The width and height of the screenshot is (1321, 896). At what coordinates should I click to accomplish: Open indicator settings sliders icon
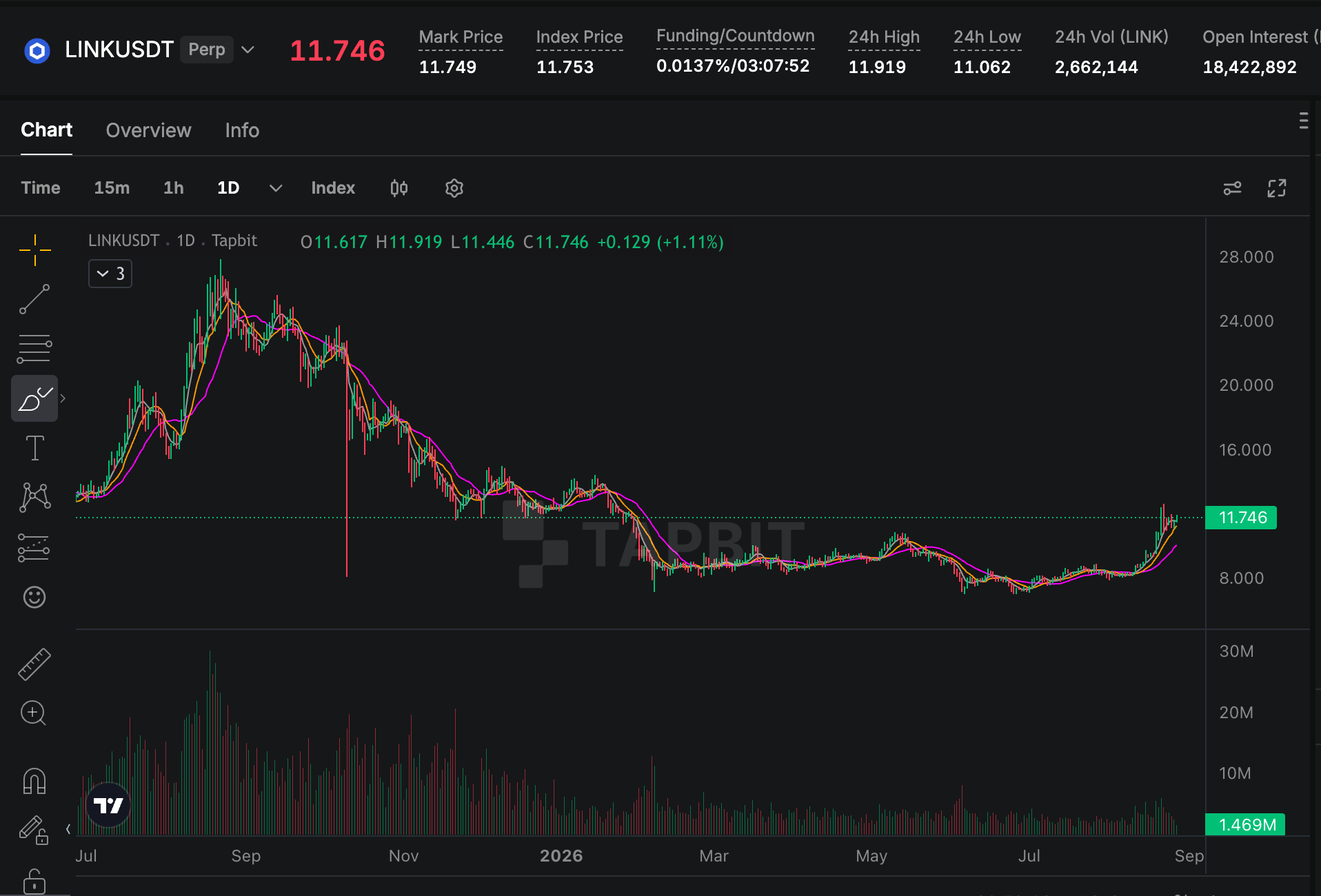pos(1232,188)
